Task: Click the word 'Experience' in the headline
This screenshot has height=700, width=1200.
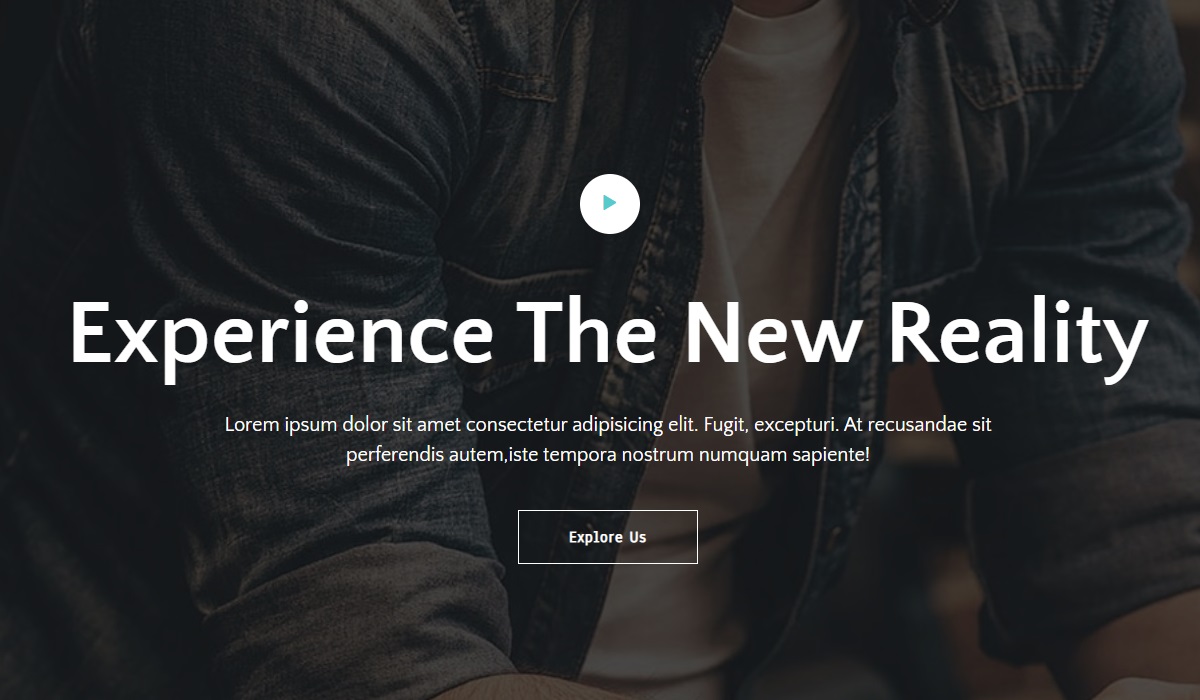Action: pos(281,335)
